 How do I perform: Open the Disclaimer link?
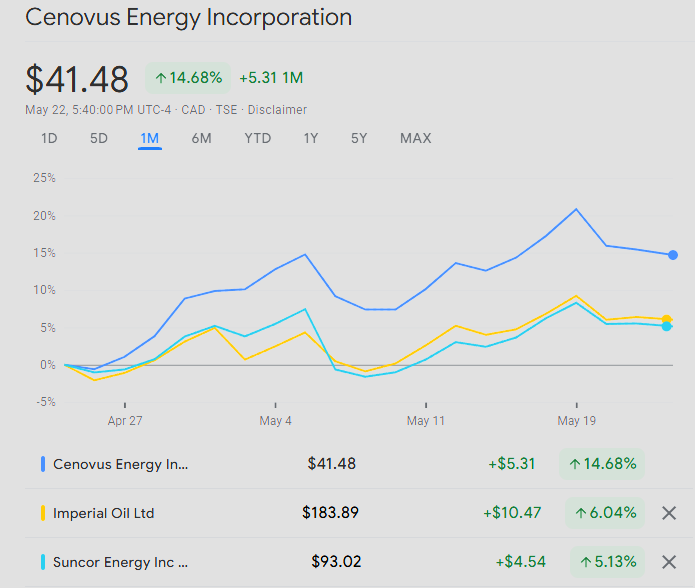click(x=277, y=109)
